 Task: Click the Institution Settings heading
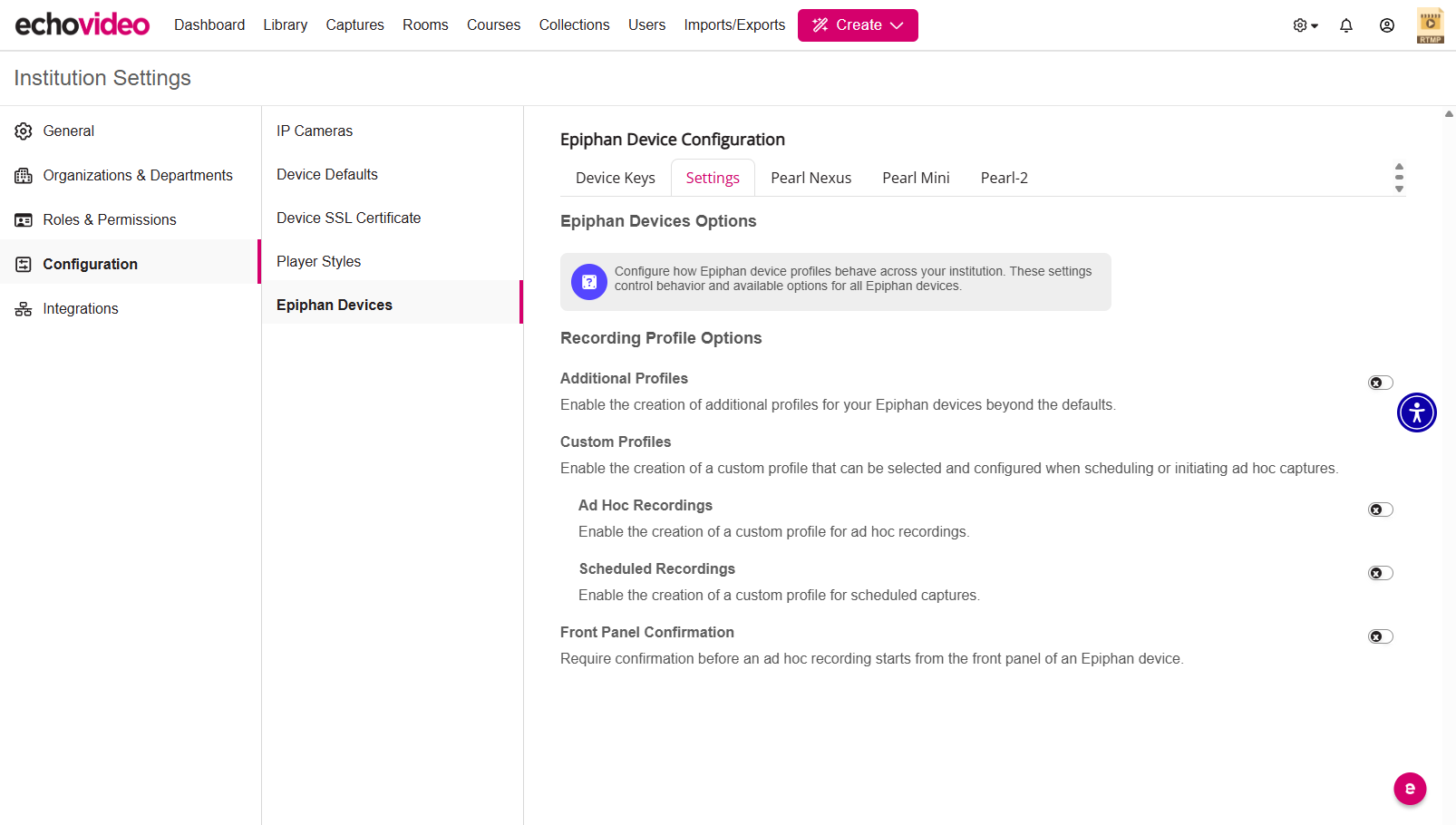[102, 78]
